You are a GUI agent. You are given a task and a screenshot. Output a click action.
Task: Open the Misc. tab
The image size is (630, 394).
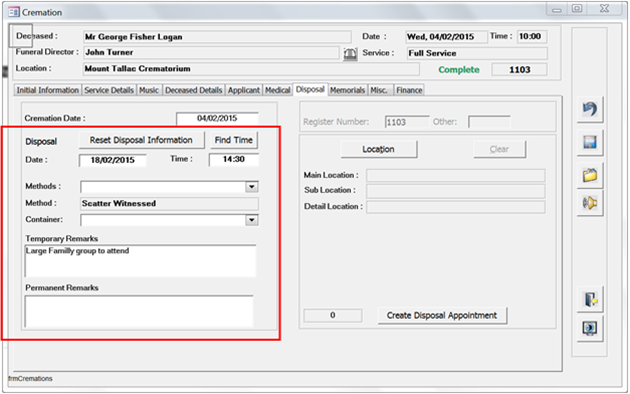(379, 90)
